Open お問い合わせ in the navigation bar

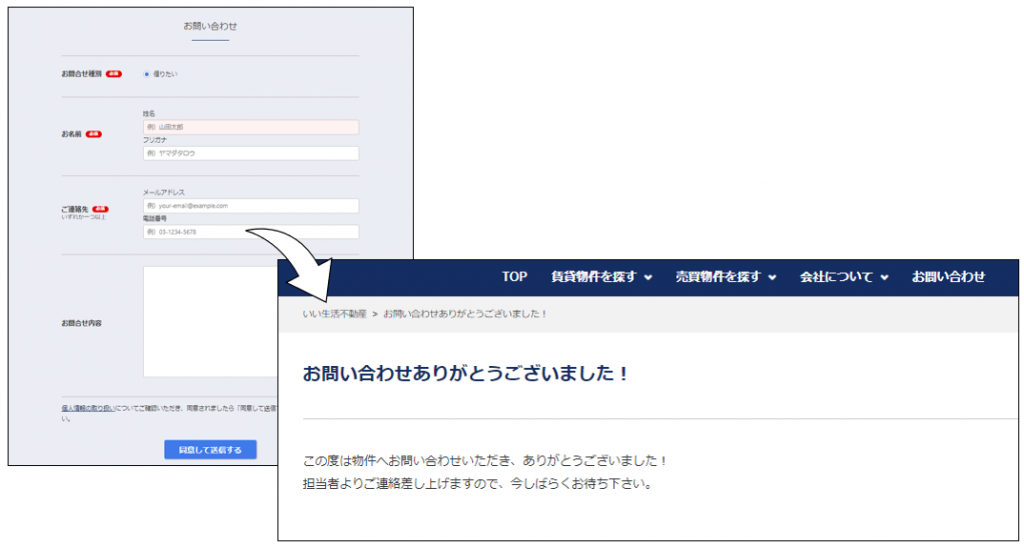click(x=948, y=277)
